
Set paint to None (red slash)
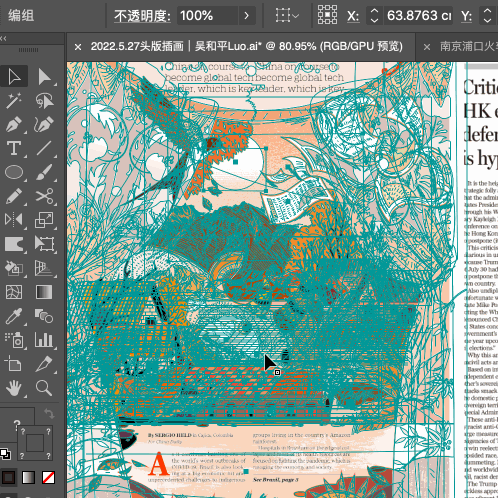tap(49, 477)
